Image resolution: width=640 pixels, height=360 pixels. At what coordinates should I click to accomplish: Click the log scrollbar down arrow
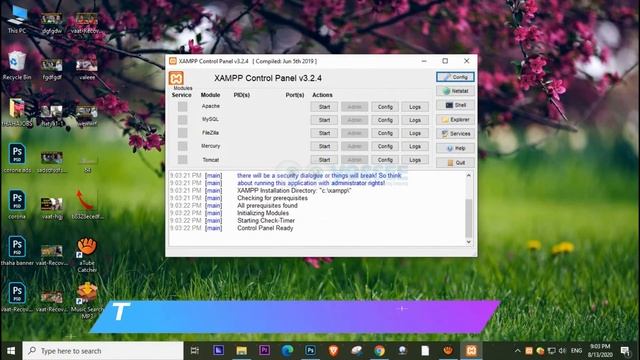click(x=469, y=242)
